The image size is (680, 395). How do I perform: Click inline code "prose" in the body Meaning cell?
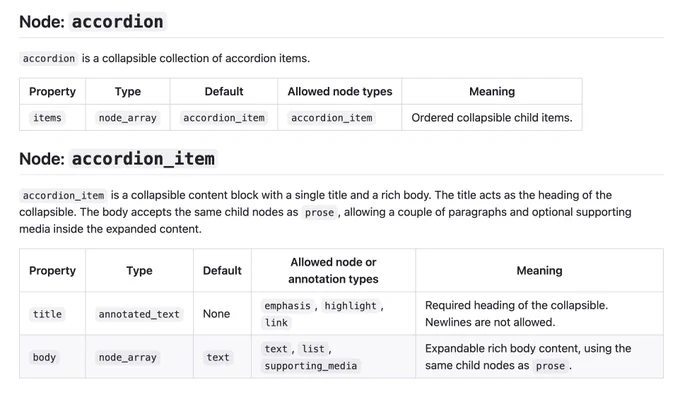[x=550, y=366]
